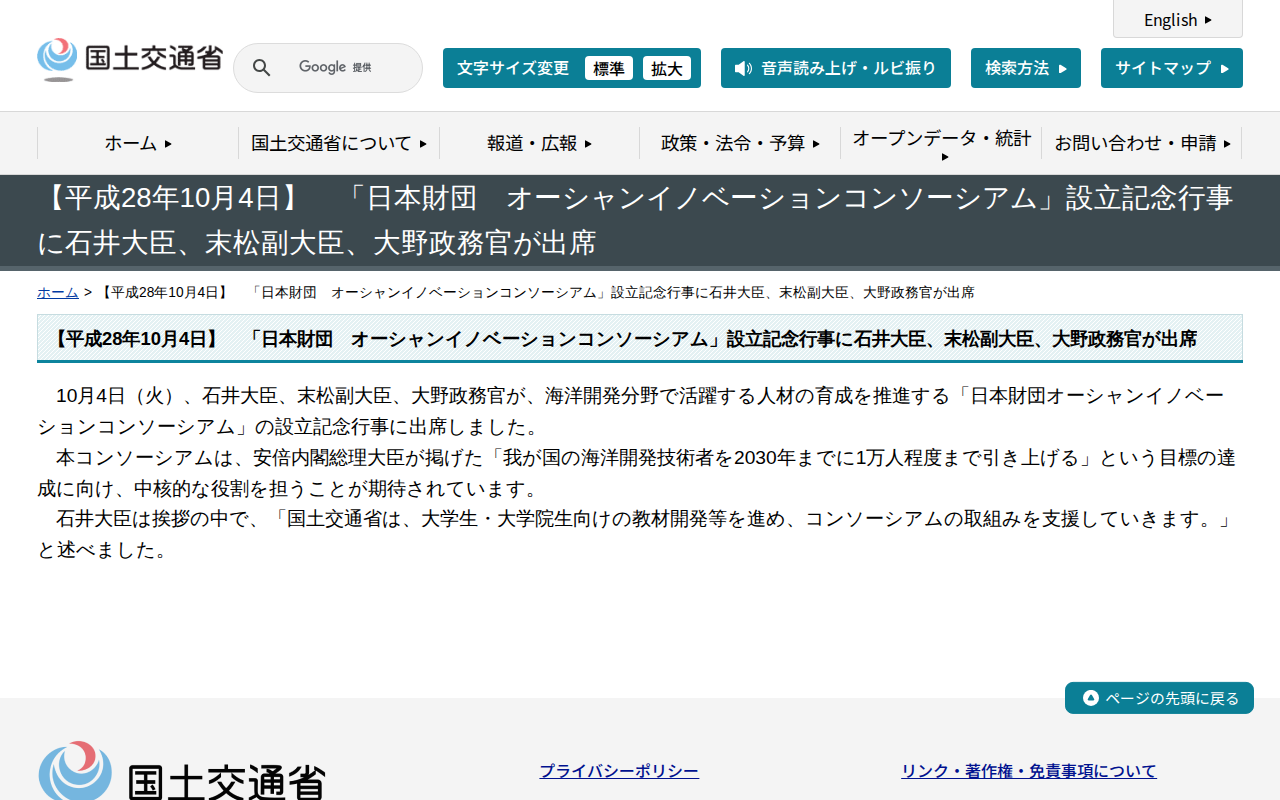Open リンク・著作権・免責事項について page
This screenshot has width=1280, height=800.
click(x=1028, y=770)
